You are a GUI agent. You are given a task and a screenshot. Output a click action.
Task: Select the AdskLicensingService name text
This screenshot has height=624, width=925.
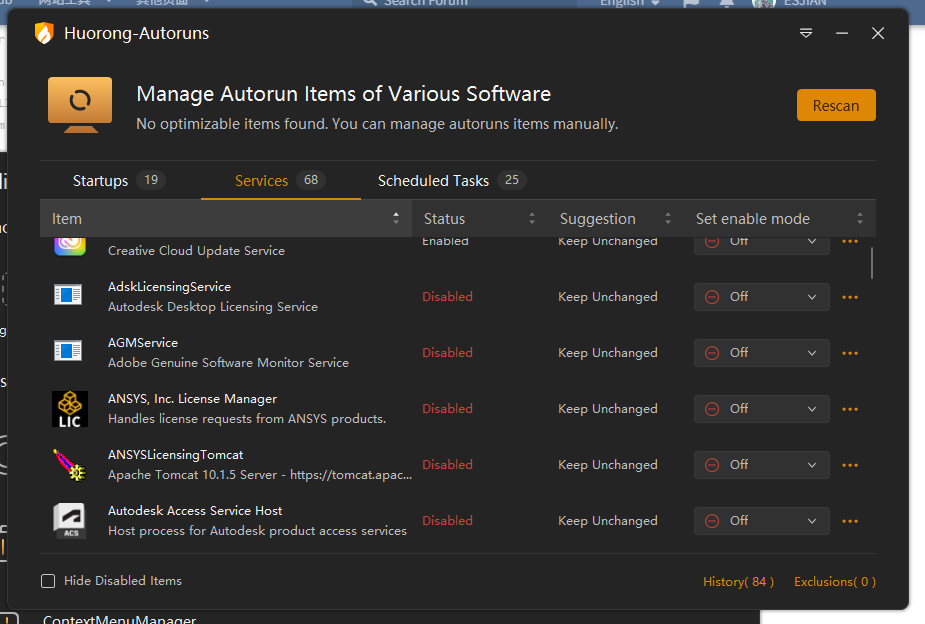tap(169, 287)
